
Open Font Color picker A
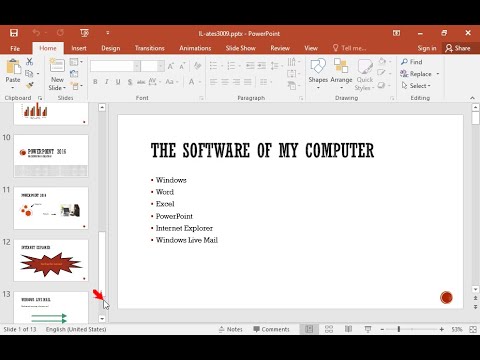tap(192, 82)
